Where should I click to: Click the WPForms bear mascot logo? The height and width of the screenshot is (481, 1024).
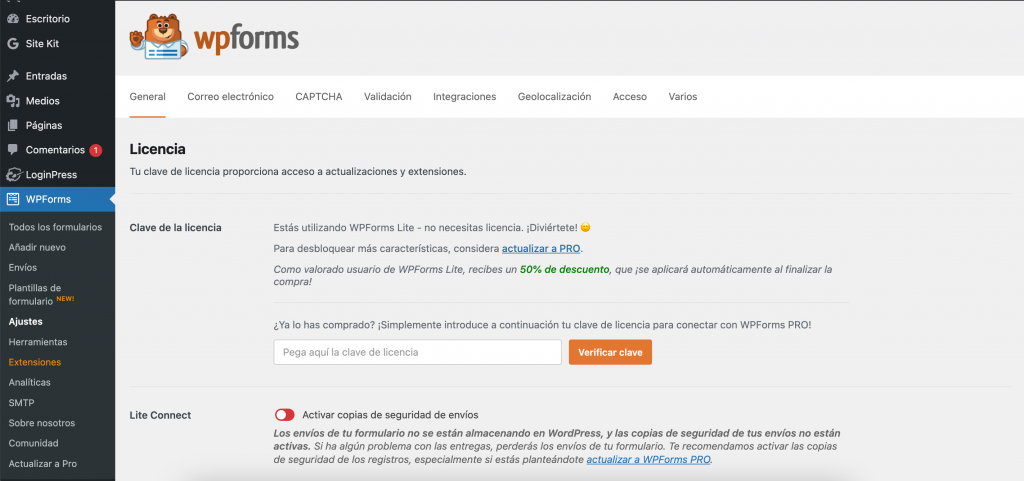pos(158,39)
